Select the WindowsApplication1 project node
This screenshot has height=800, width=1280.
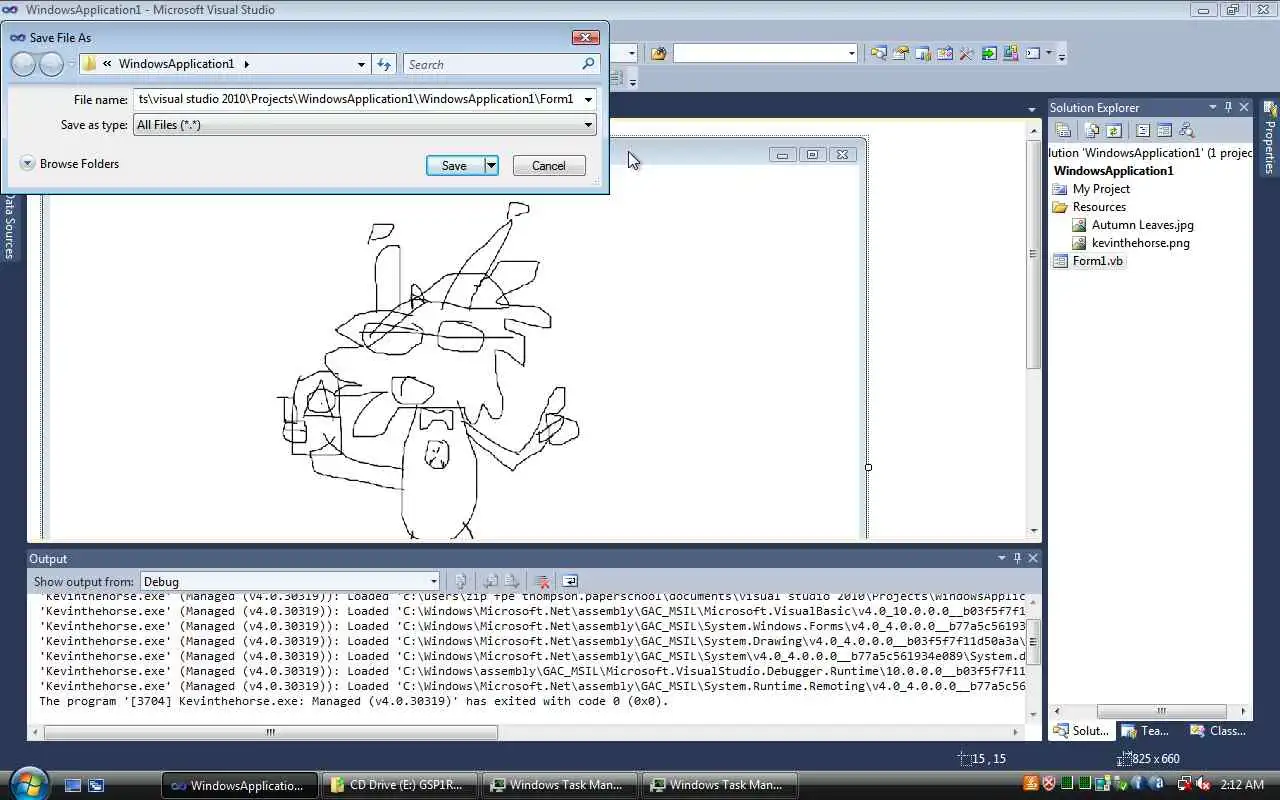[x=1113, y=171]
